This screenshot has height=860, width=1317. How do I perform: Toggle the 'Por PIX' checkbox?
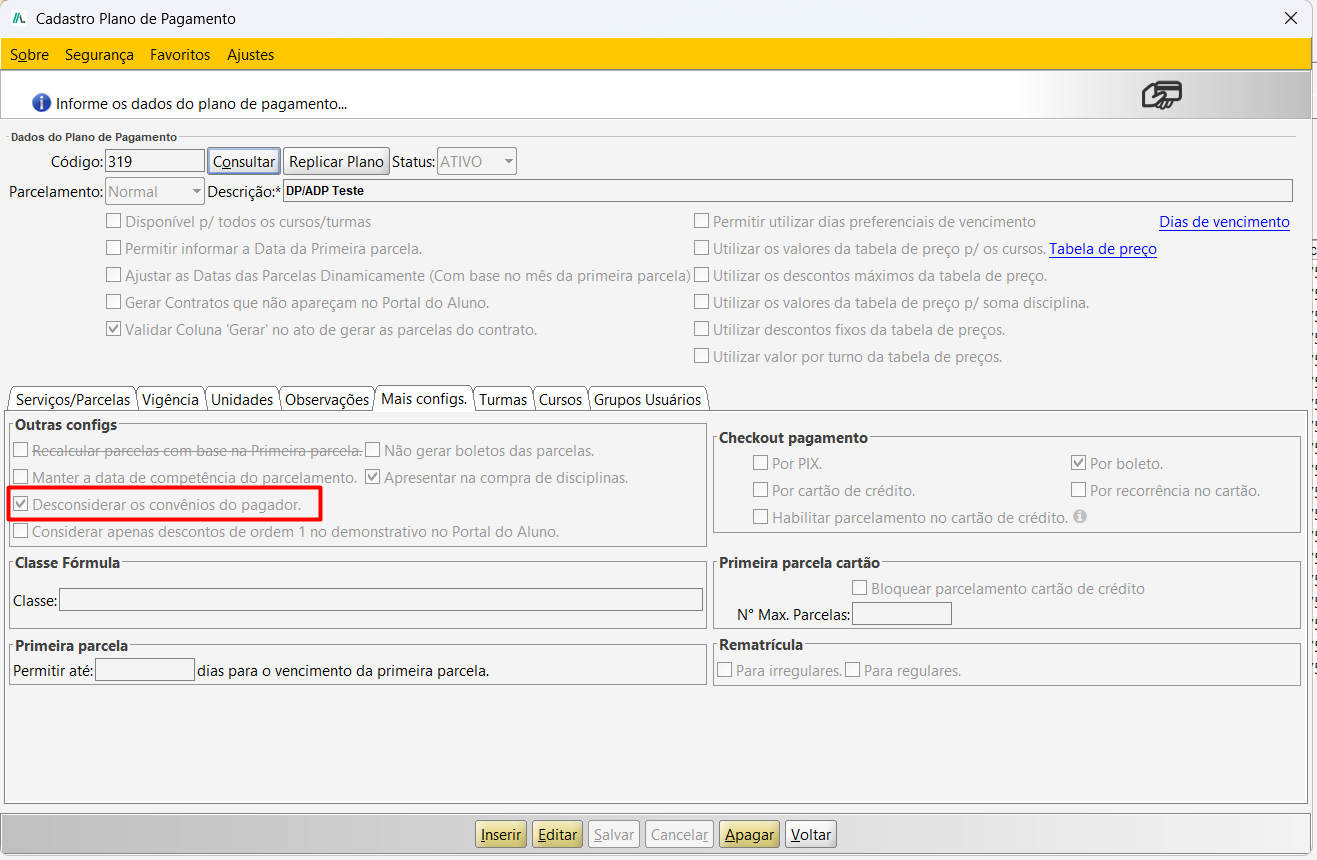pos(761,464)
